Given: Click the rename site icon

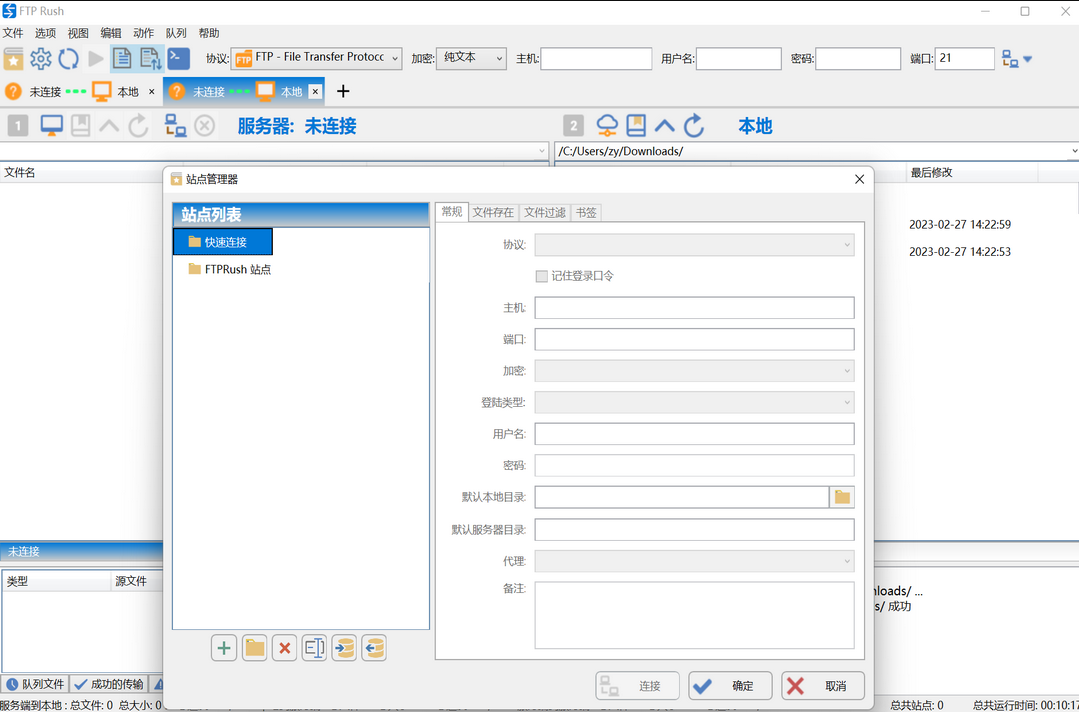Looking at the screenshot, I should pyautogui.click(x=314, y=648).
